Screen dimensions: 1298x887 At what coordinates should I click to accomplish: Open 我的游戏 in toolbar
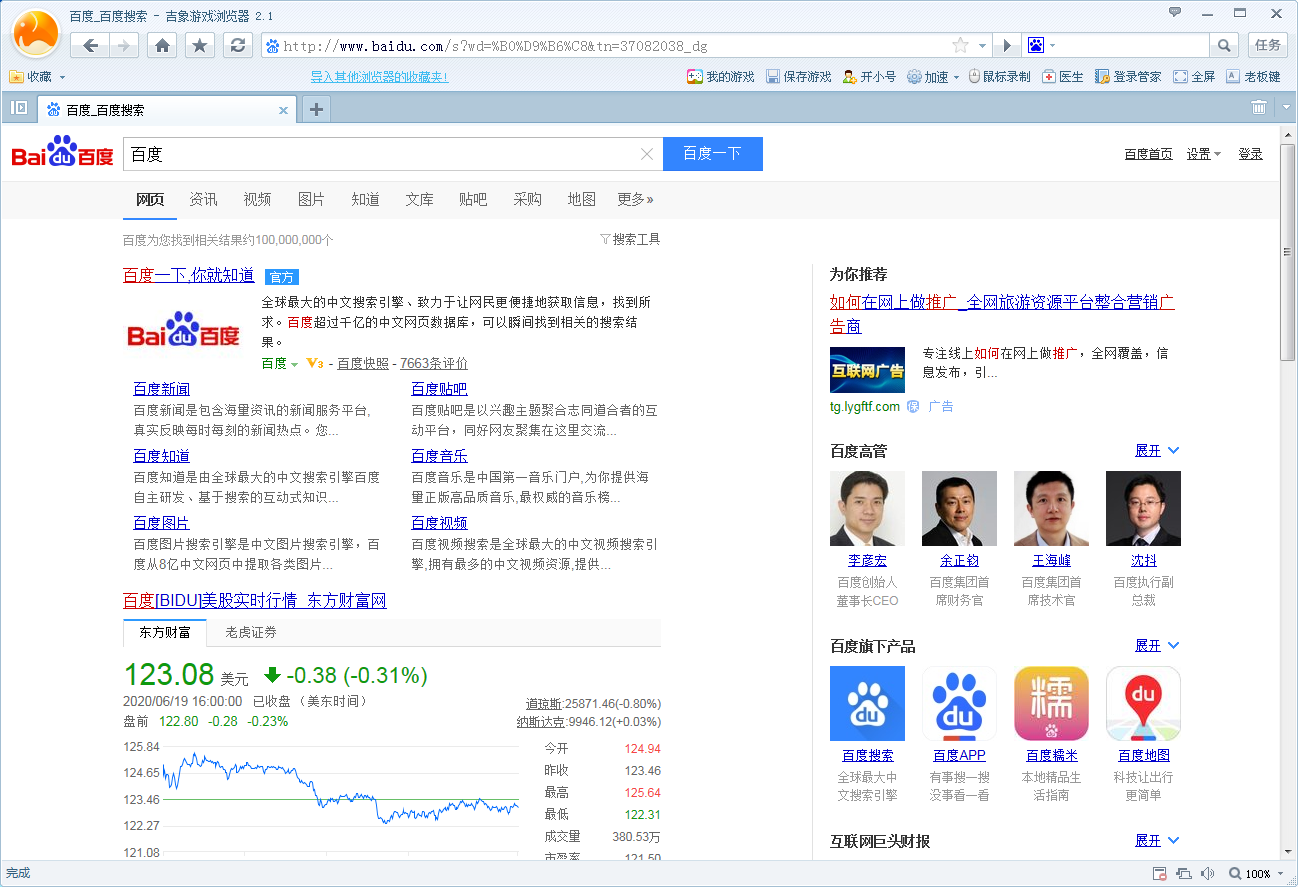[x=721, y=77]
